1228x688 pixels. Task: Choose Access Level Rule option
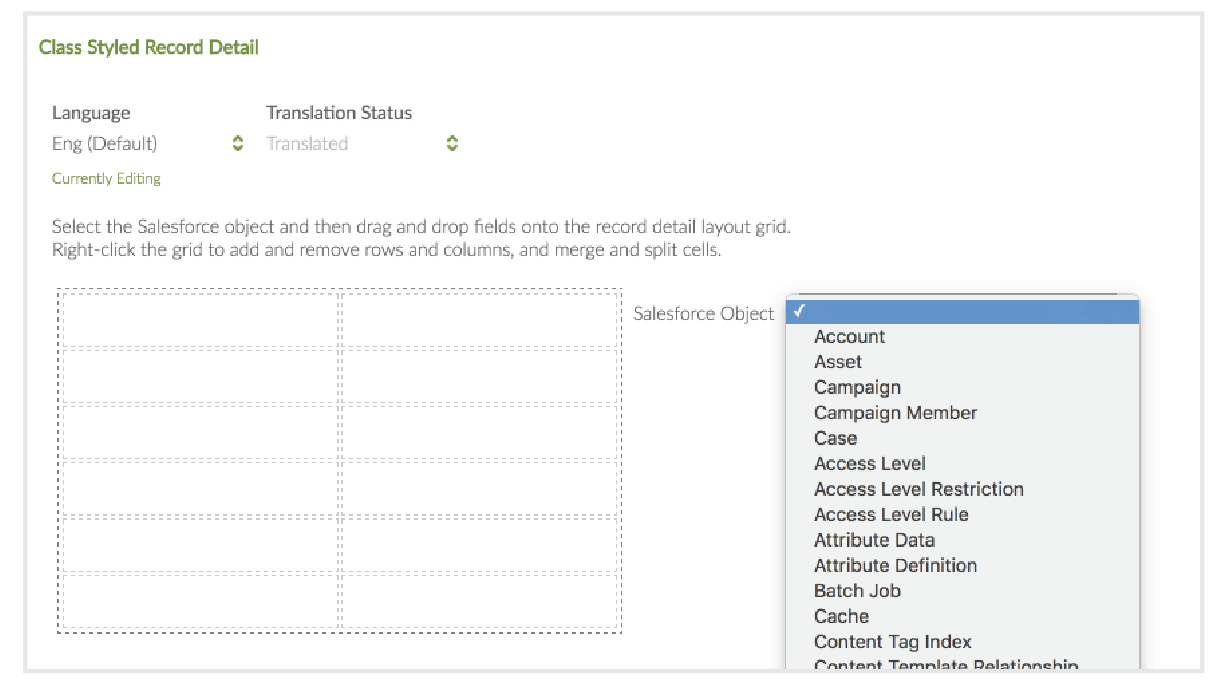point(890,515)
